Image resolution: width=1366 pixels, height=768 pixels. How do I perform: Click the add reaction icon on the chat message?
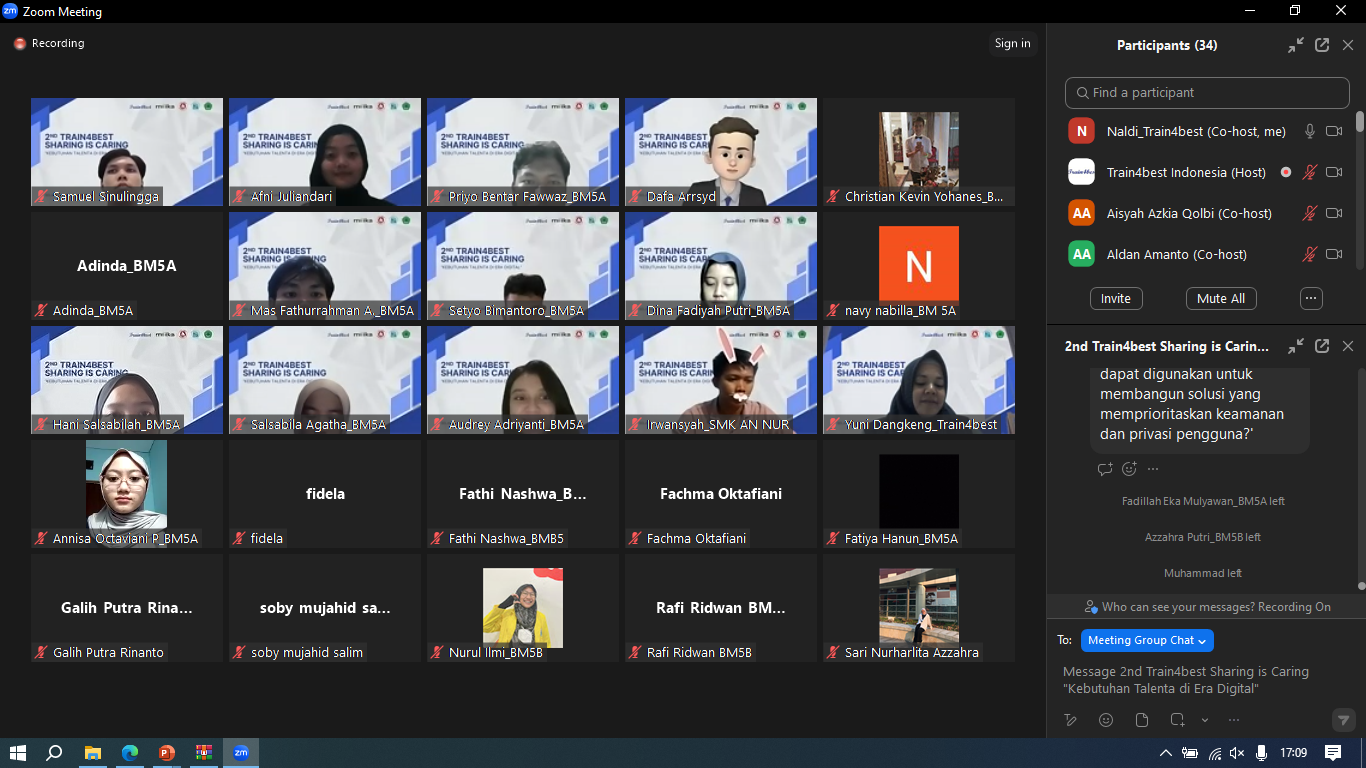click(x=1128, y=468)
